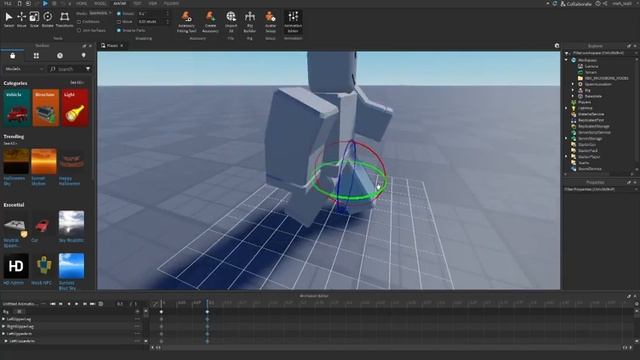Viewport: 640px width, 360px height.
Task: Play the animation in the timeline
Action: pos(77,304)
